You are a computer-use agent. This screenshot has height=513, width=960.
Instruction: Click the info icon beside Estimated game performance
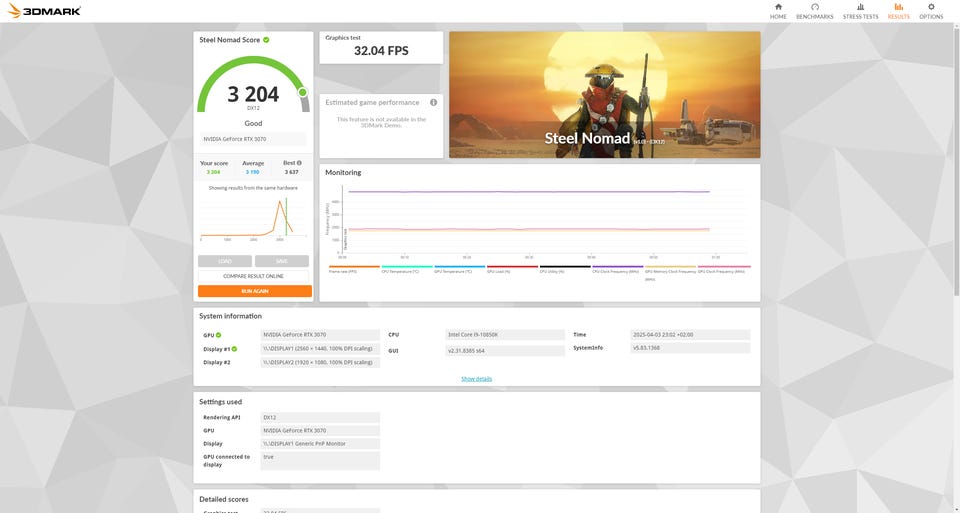[x=433, y=102]
